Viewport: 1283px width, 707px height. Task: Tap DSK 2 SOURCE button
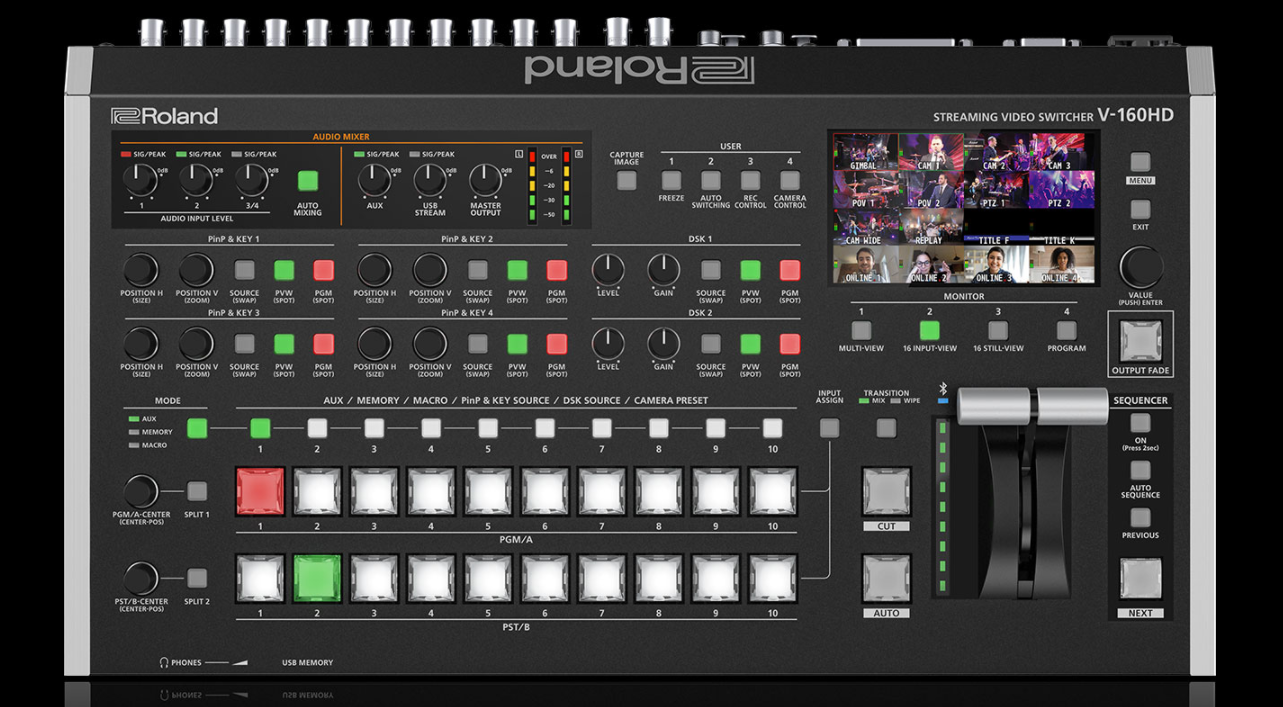[711, 344]
